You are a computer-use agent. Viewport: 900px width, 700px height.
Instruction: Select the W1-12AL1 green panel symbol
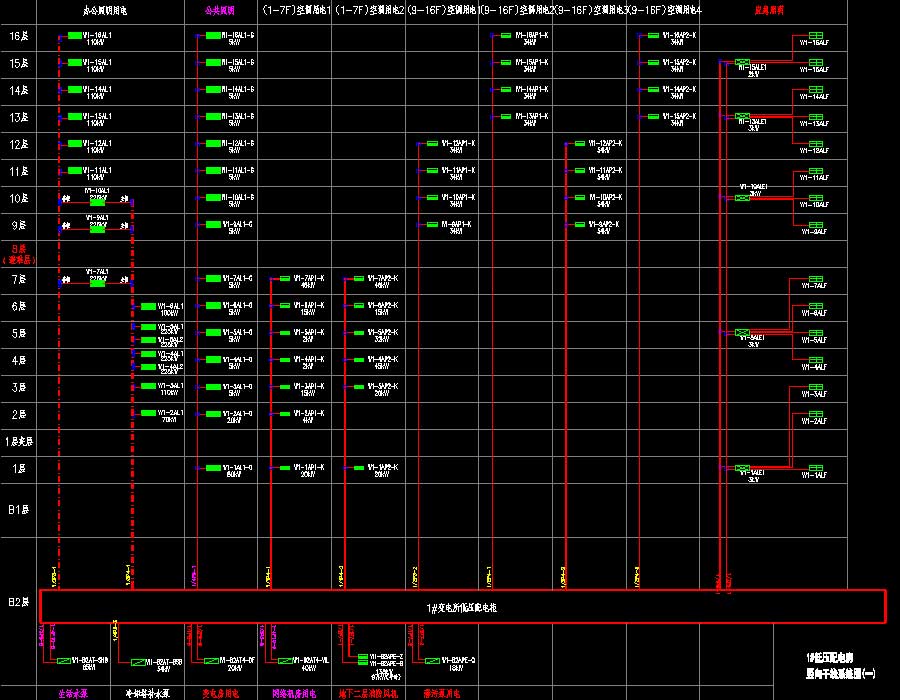coord(75,143)
